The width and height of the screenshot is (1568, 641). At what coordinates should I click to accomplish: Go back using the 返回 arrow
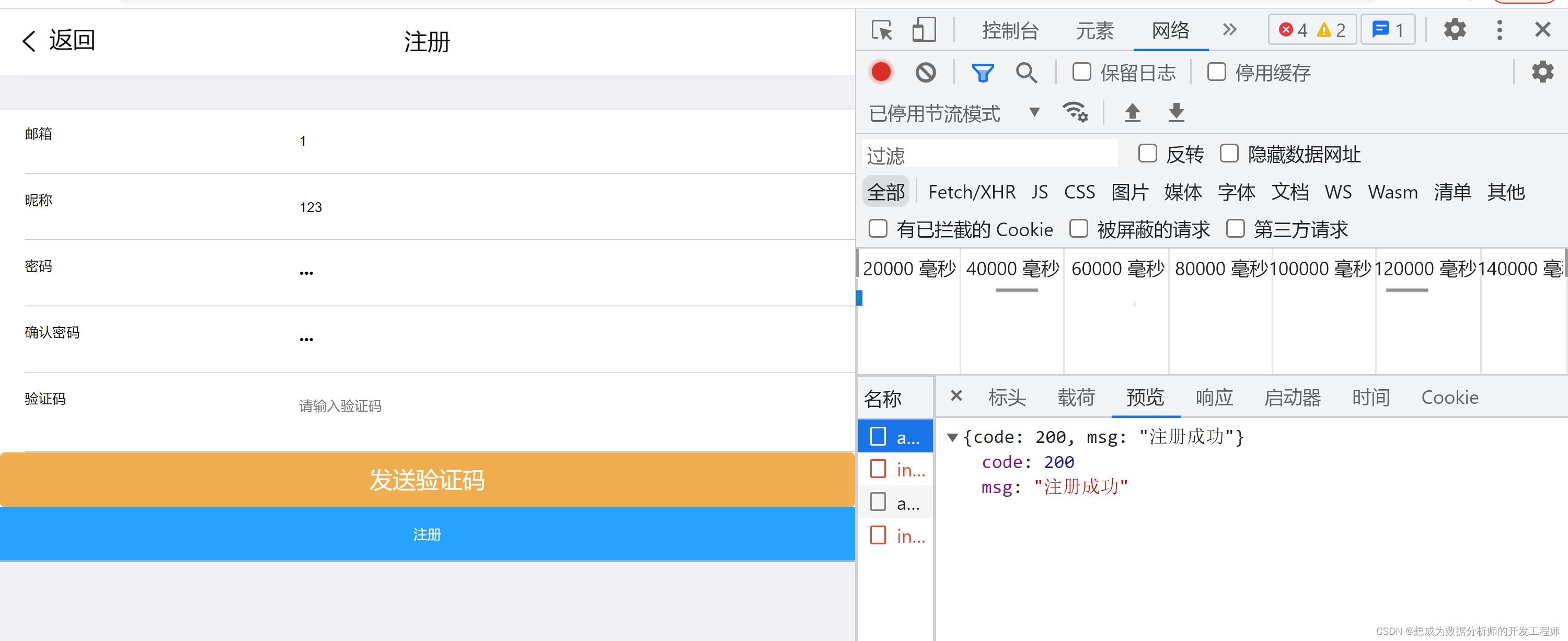(x=59, y=41)
